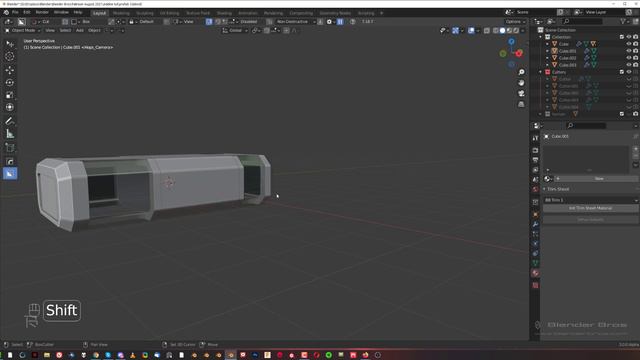This screenshot has width=640, height=360.
Task: Open the Particles properties tab
Action: click(x=536, y=234)
